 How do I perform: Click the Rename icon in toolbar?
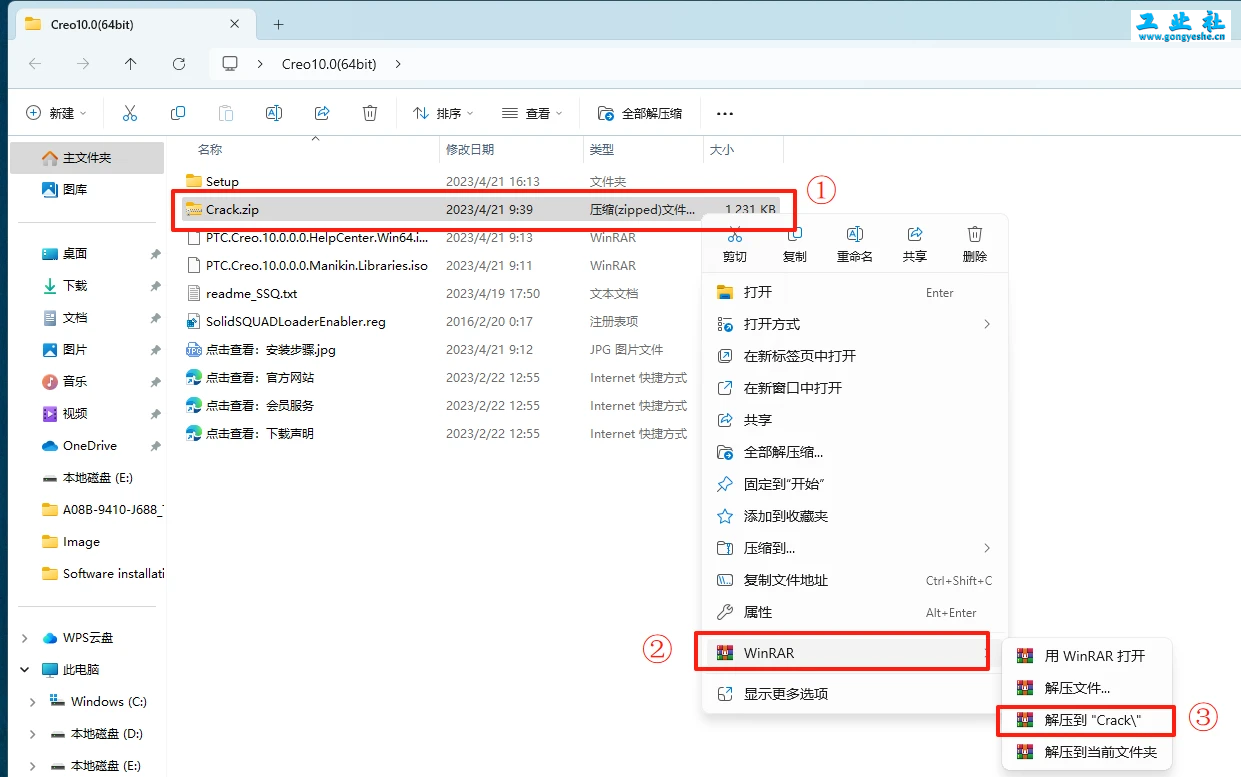point(274,113)
